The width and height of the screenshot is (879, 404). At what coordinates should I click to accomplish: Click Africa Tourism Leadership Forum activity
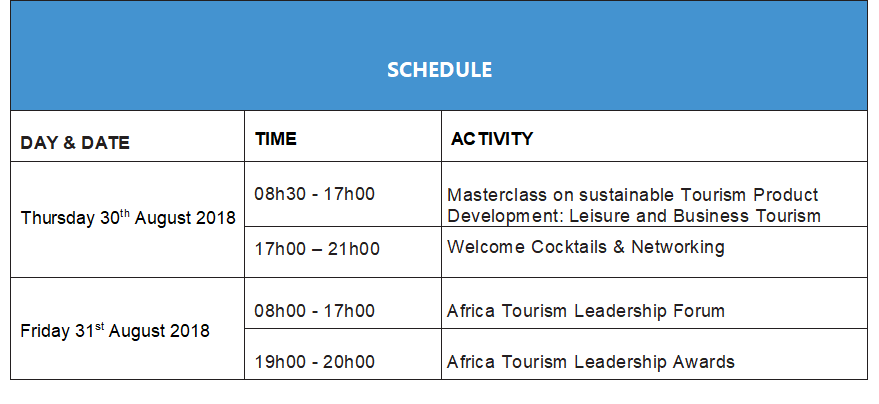(x=586, y=311)
